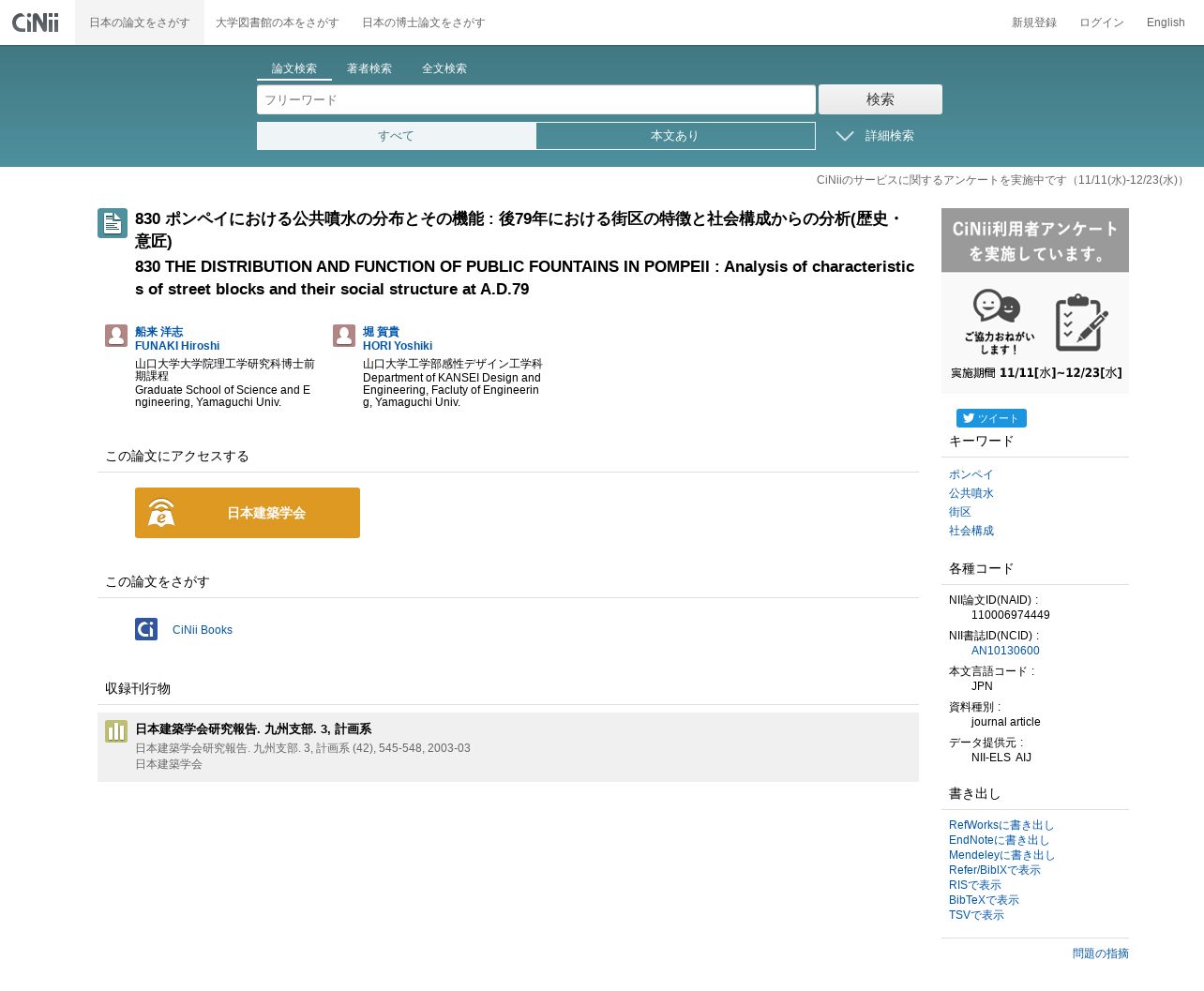Open journal title 日本建築学会研究報告. 九州支部. 3, 計画系
Screen dimensions: 1204x991
(253, 728)
